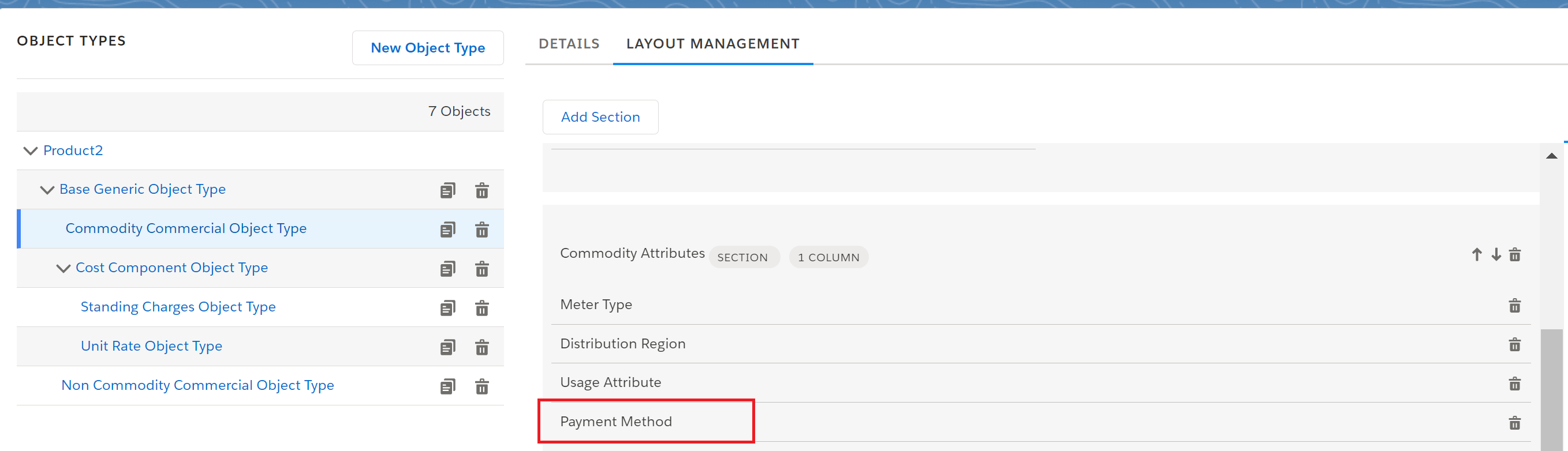
Task: Select Commodity Commercial Object Type
Action: click(186, 228)
